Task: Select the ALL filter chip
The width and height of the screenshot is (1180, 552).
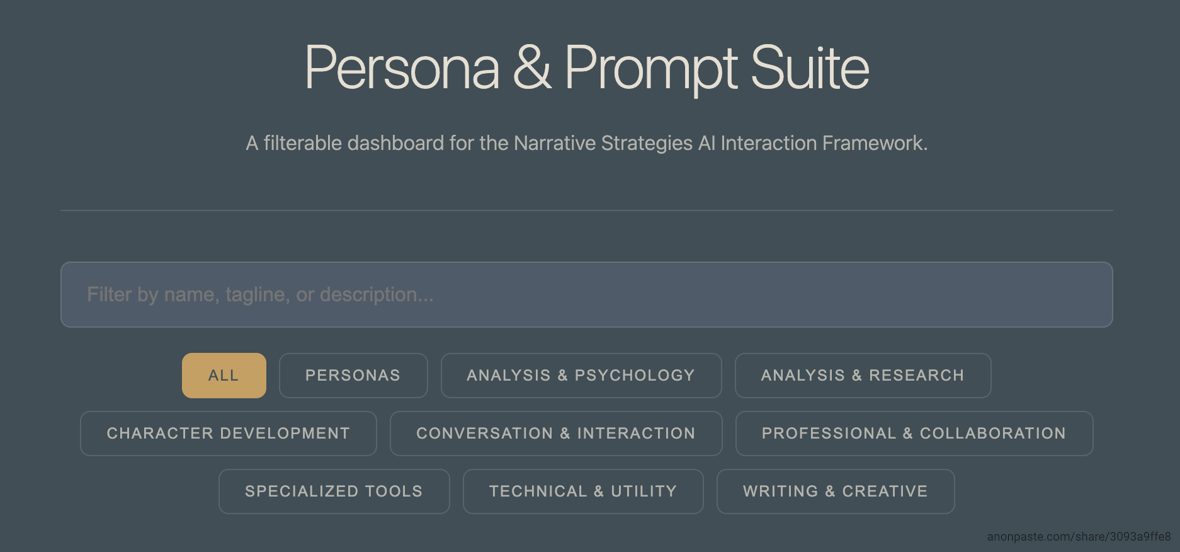Action: pyautogui.click(x=224, y=376)
